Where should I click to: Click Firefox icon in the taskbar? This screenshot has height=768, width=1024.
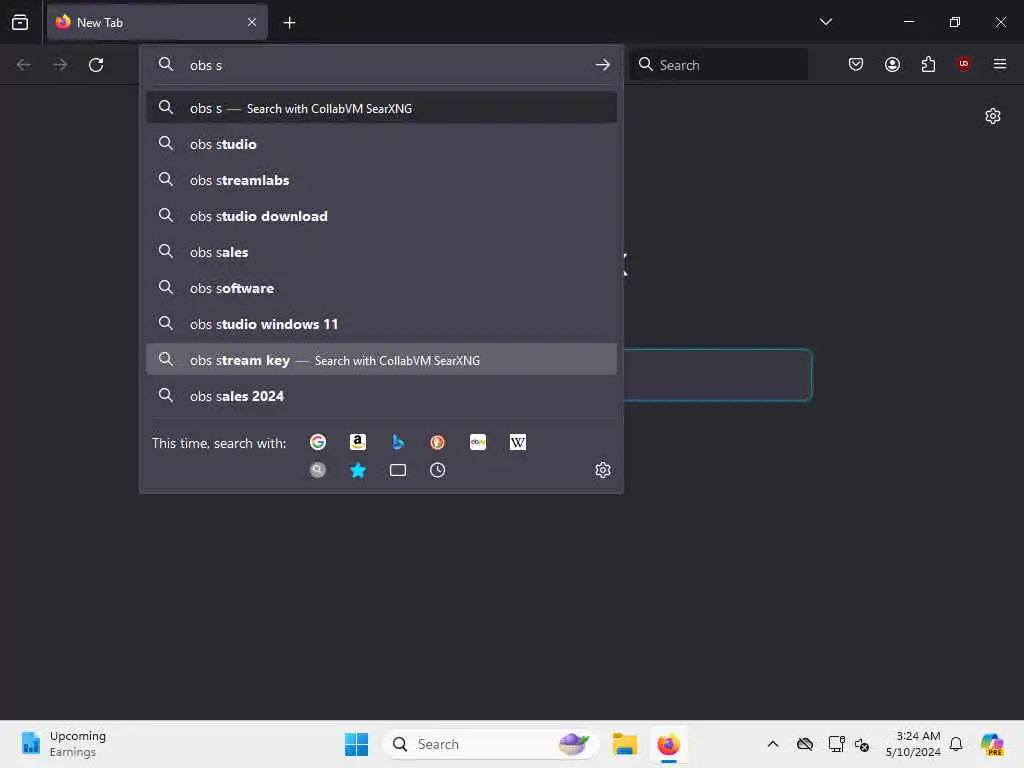[668, 744]
